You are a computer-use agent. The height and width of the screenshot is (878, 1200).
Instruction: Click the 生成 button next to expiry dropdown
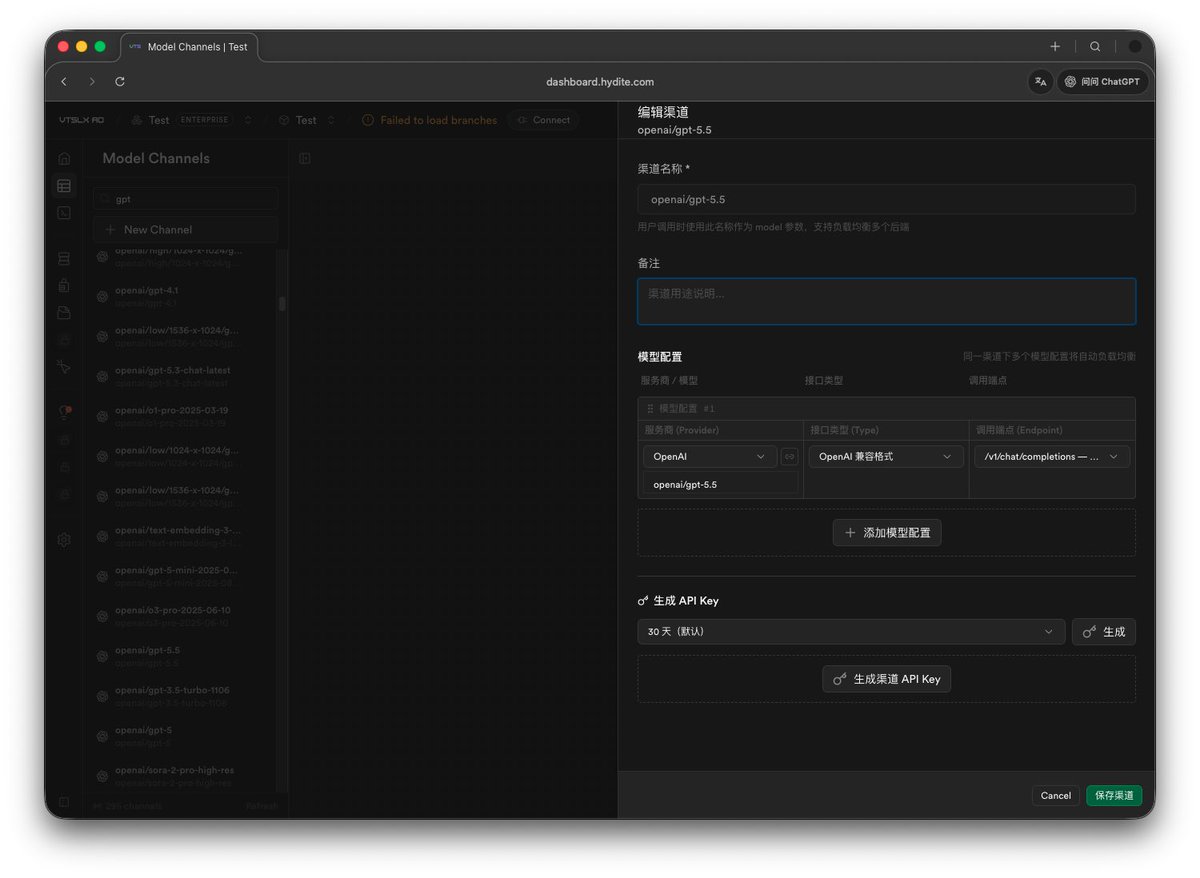click(1104, 632)
